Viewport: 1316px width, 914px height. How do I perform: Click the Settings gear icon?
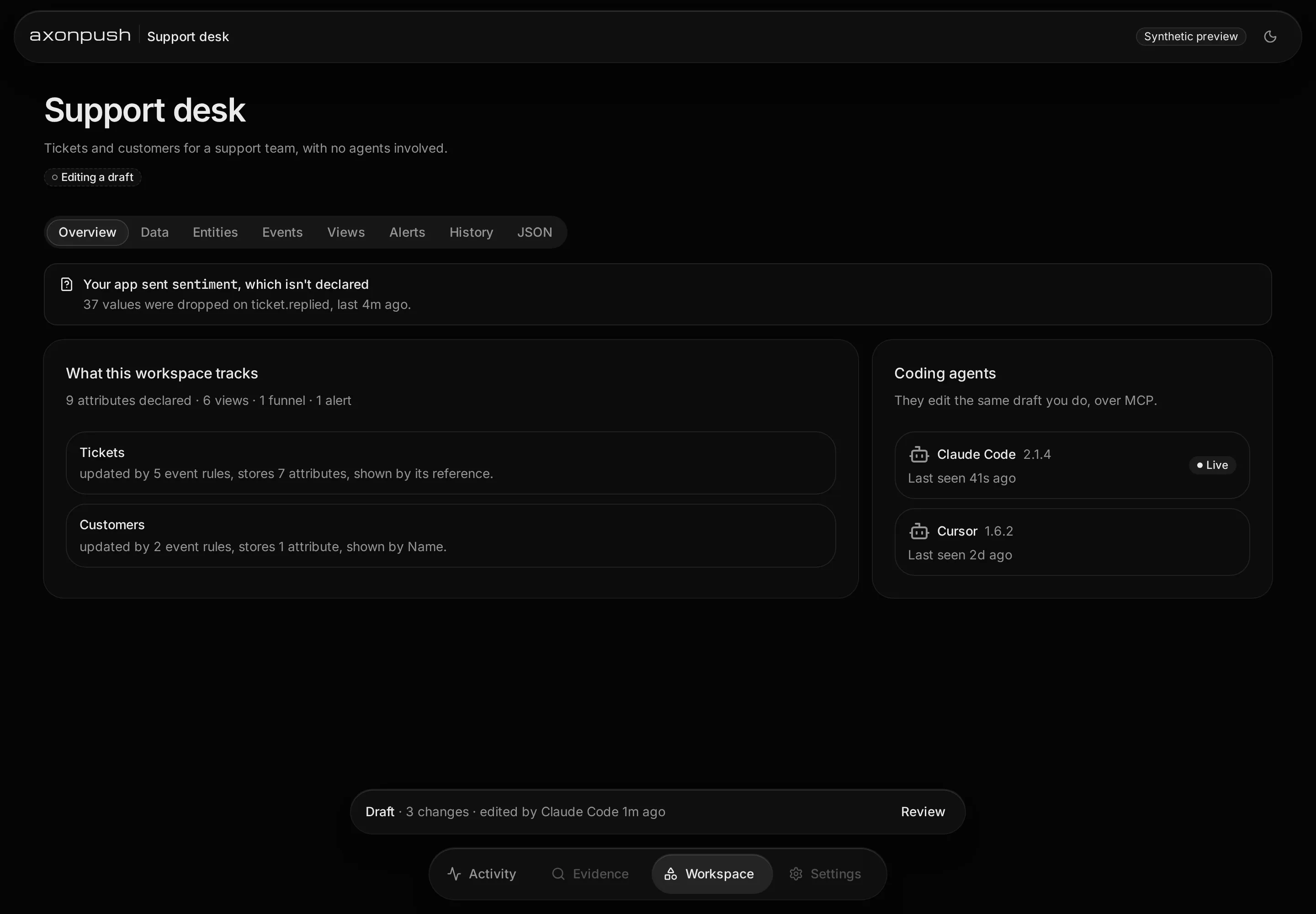[x=796, y=873]
